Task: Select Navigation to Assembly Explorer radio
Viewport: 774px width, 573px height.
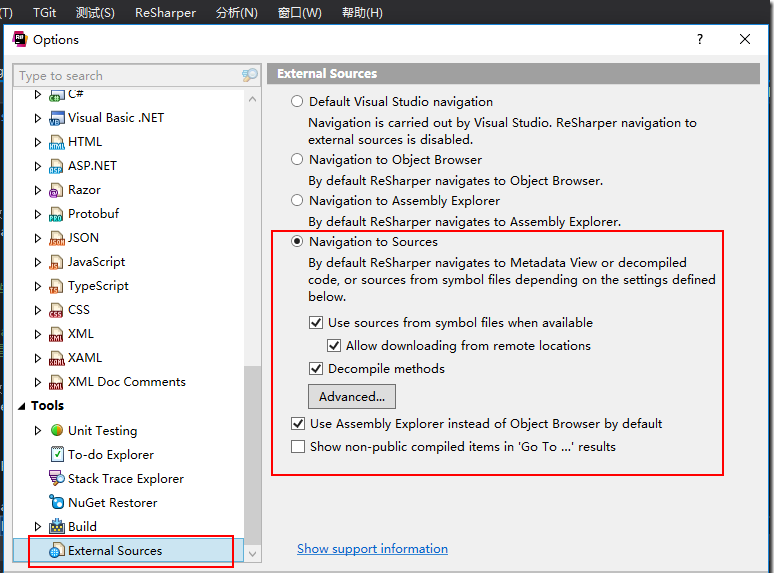Action: tap(297, 200)
